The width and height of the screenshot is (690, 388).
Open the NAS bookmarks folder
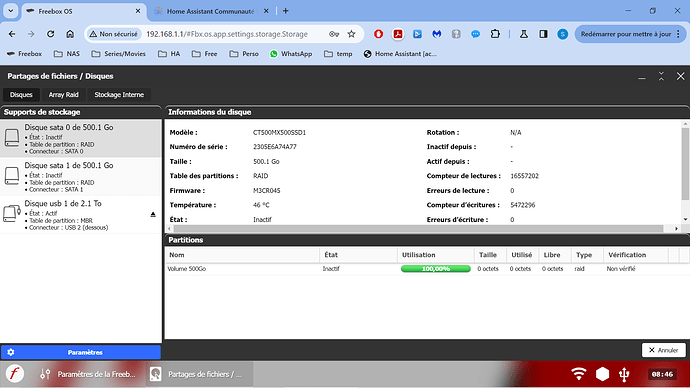pyautogui.click(x=67, y=54)
